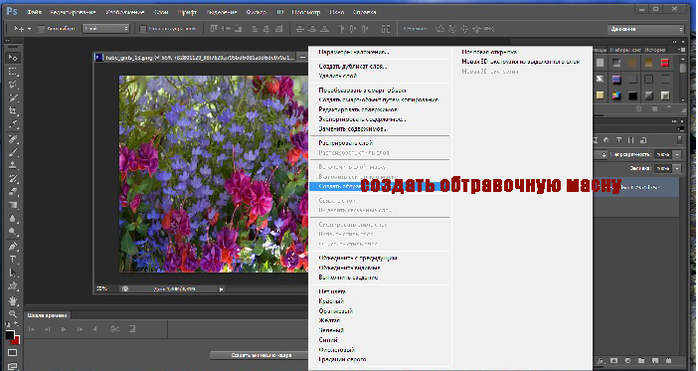Toggle the Auto-Select checkbox
Image resolution: width=698 pixels, height=371 pixels.
pyautogui.click(x=41, y=29)
